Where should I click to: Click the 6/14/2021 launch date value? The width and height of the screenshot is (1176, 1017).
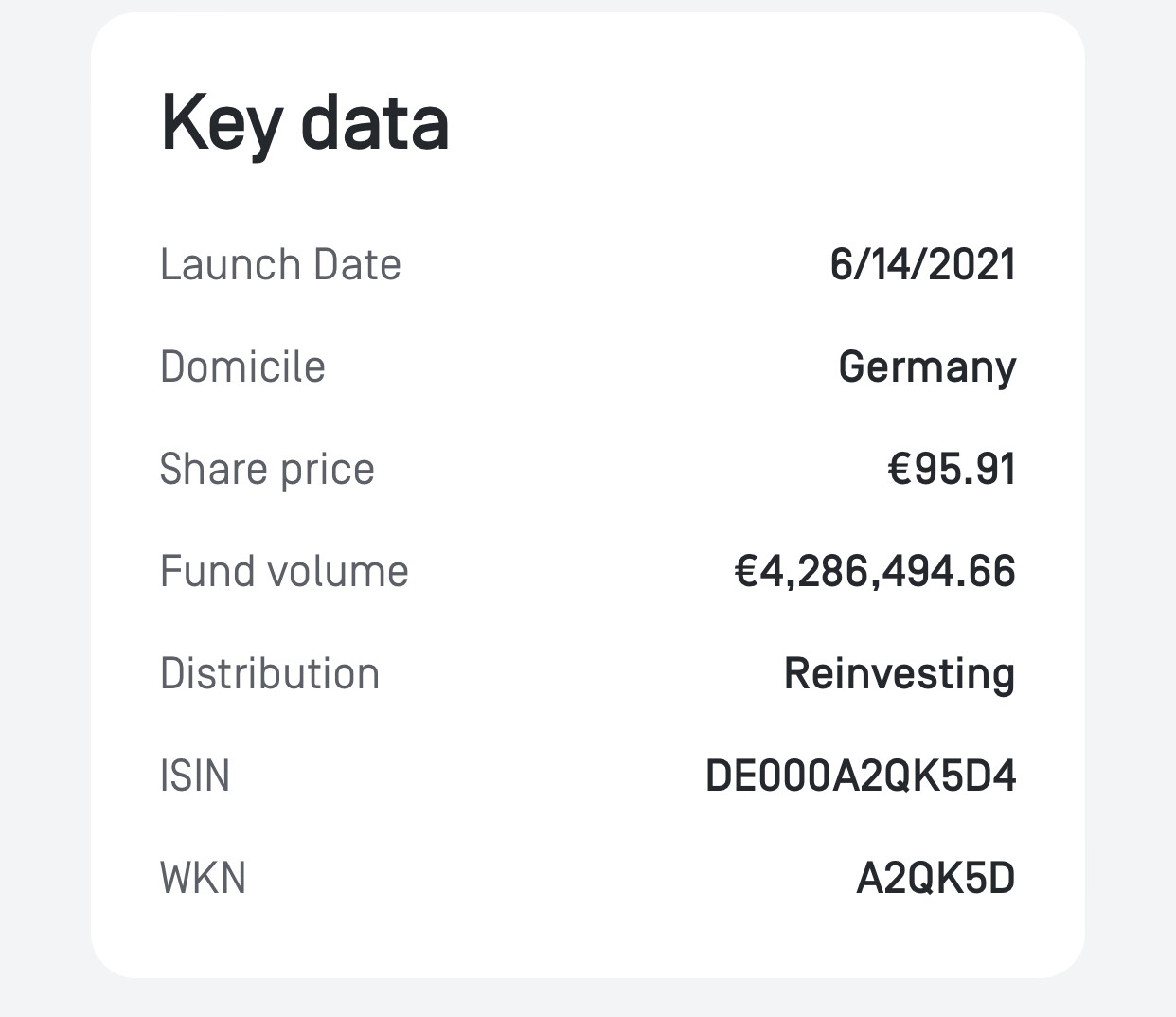[x=922, y=264]
